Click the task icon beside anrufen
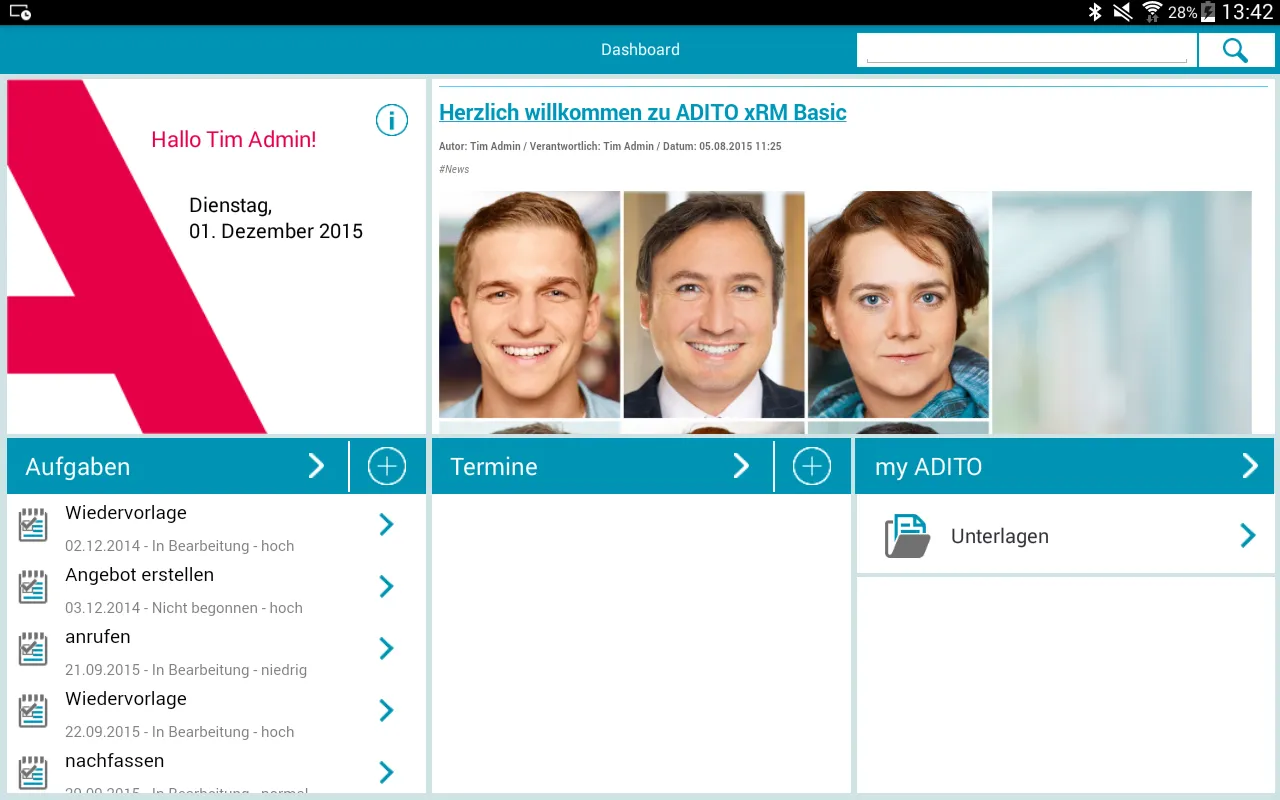Viewport: 1280px width, 800px height. coord(33,649)
